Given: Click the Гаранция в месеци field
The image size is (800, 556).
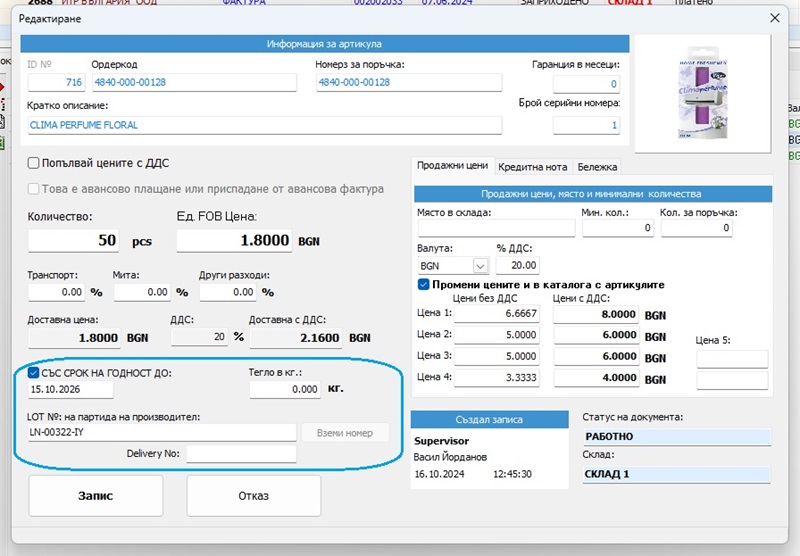Looking at the screenshot, I should [586, 84].
